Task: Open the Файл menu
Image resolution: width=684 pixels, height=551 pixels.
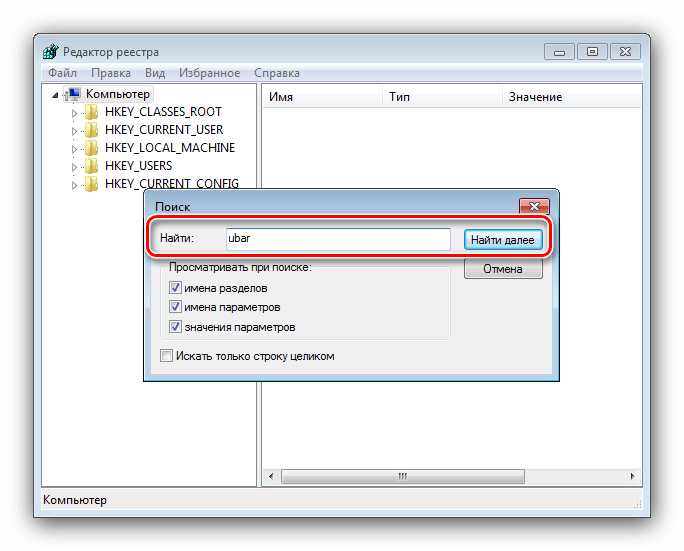Action: tap(62, 73)
